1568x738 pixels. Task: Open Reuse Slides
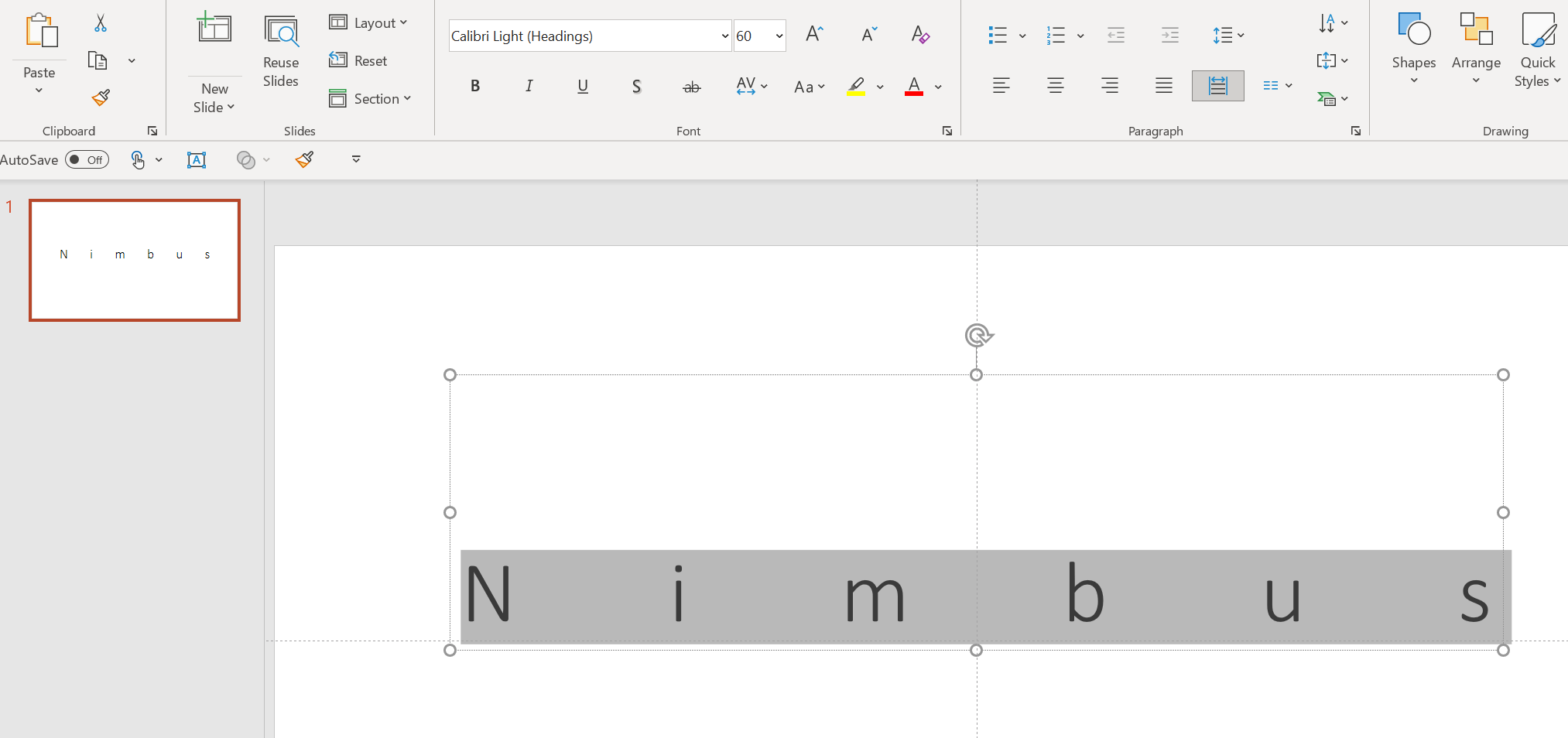280,51
